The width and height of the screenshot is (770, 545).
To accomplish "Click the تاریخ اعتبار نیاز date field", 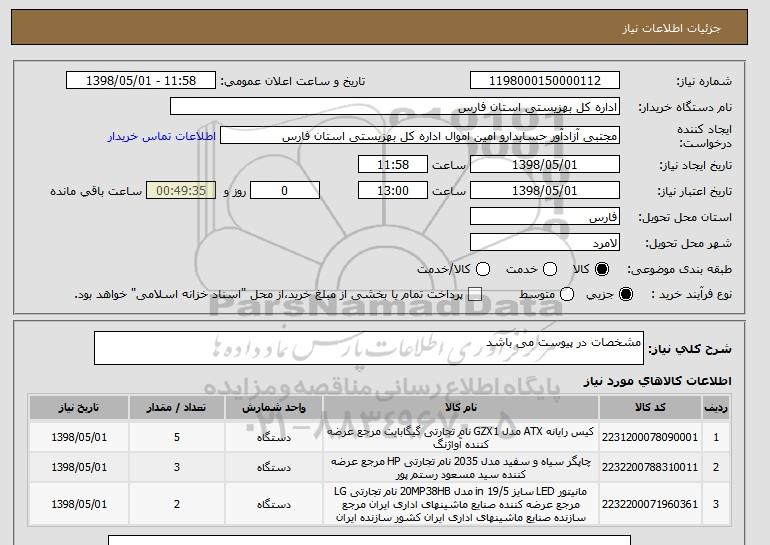I will (545, 191).
